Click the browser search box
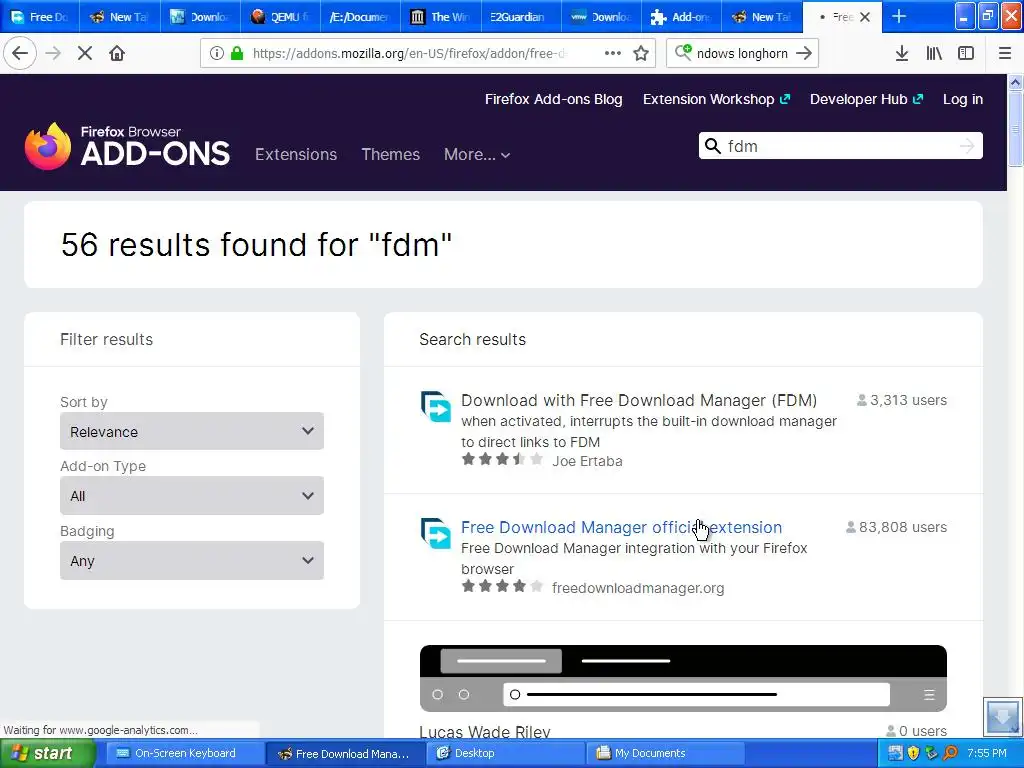 coord(742,53)
